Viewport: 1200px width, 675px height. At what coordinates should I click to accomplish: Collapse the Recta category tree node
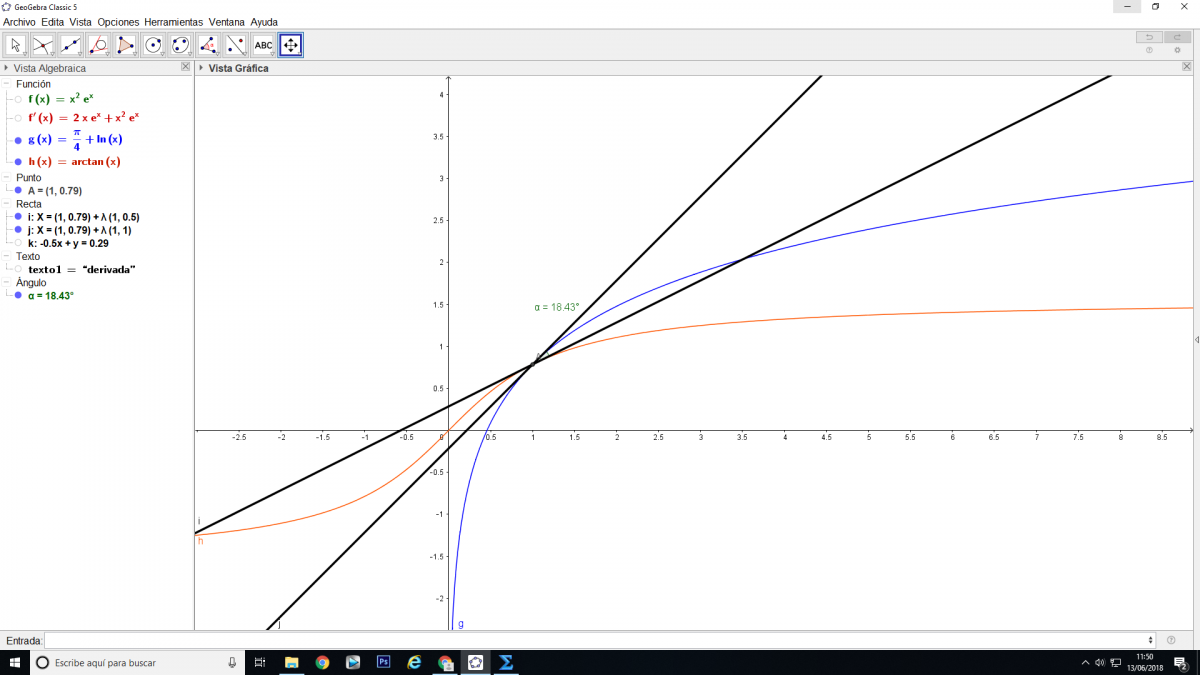pyautogui.click(x=7, y=204)
